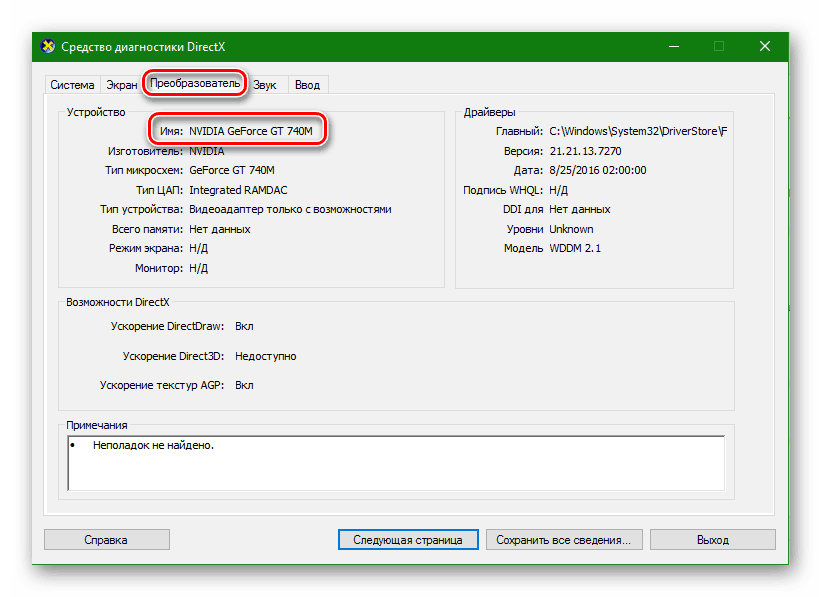The width and height of the screenshot is (822, 597).
Task: Click the driver model WDDM 2.1 value
Action: [574, 248]
